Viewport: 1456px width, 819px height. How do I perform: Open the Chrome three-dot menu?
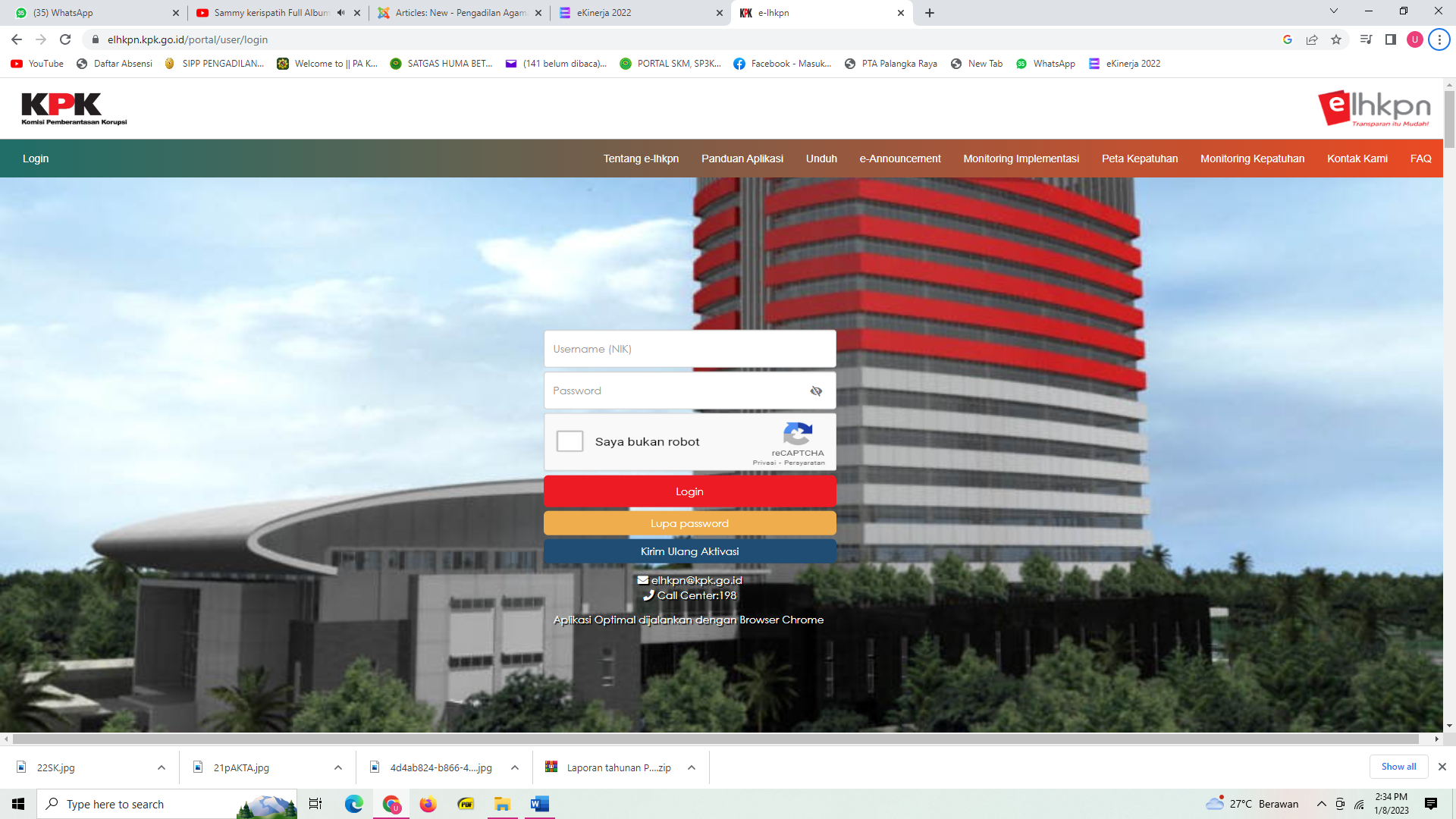tap(1439, 39)
